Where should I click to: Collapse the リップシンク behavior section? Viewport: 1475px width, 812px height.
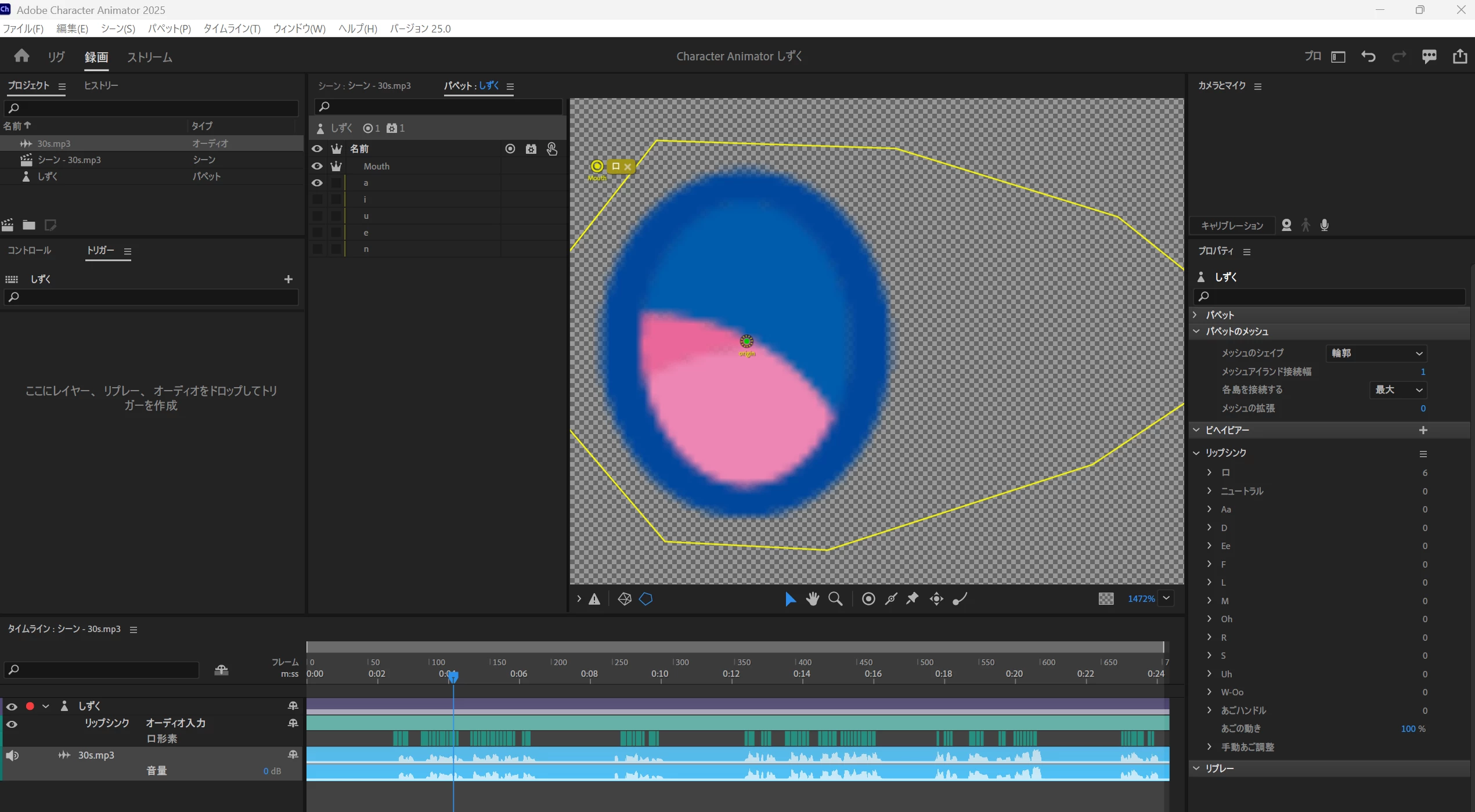pyautogui.click(x=1197, y=453)
